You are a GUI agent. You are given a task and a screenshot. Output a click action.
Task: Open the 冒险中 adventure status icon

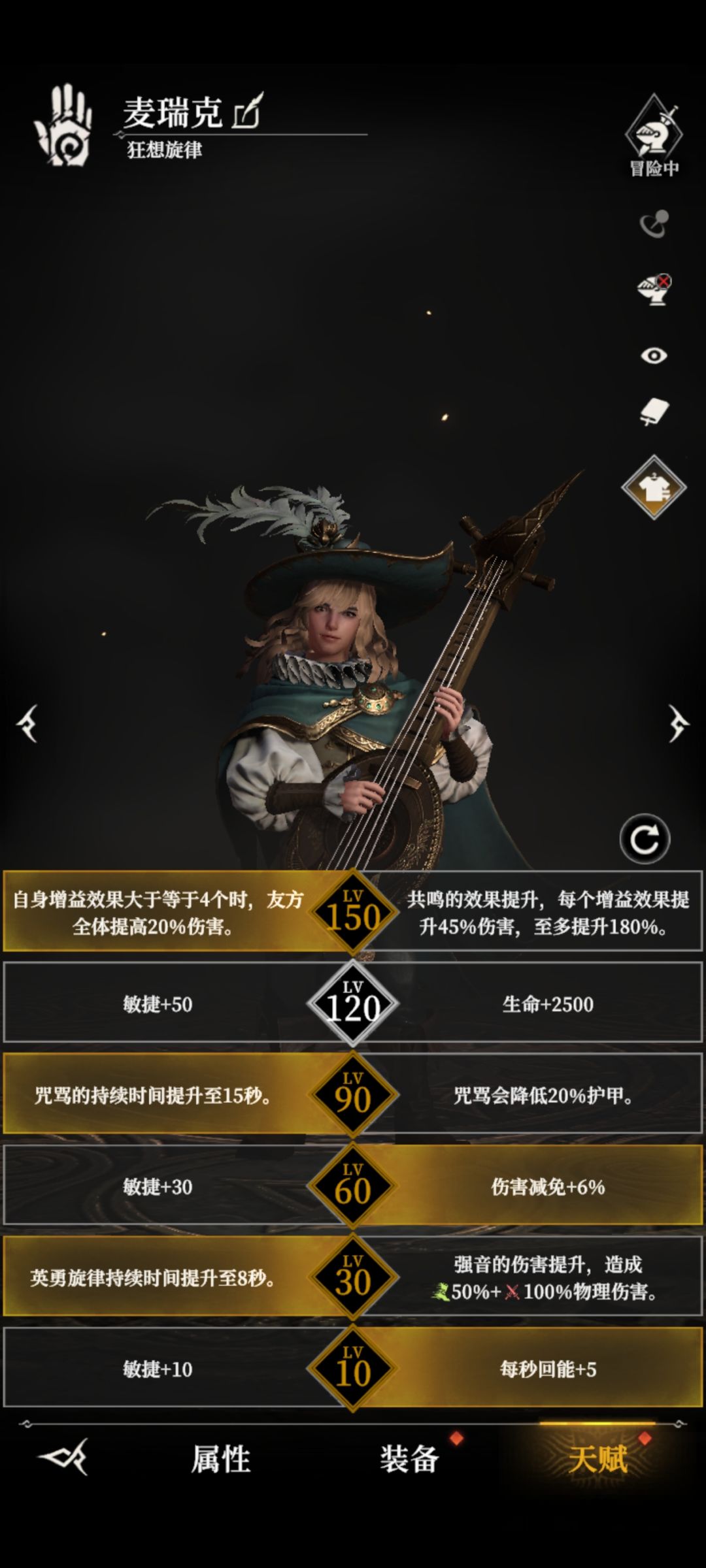tap(654, 137)
